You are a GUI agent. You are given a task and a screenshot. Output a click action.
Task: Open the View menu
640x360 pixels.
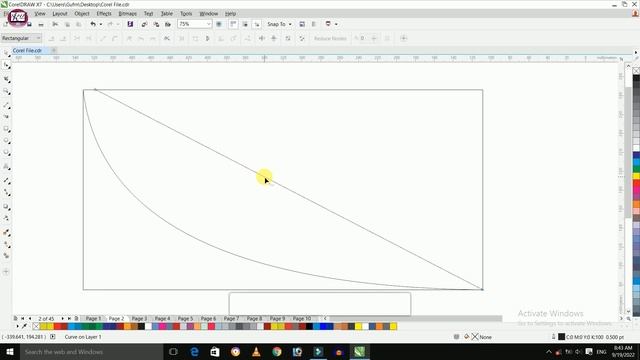(x=40, y=14)
